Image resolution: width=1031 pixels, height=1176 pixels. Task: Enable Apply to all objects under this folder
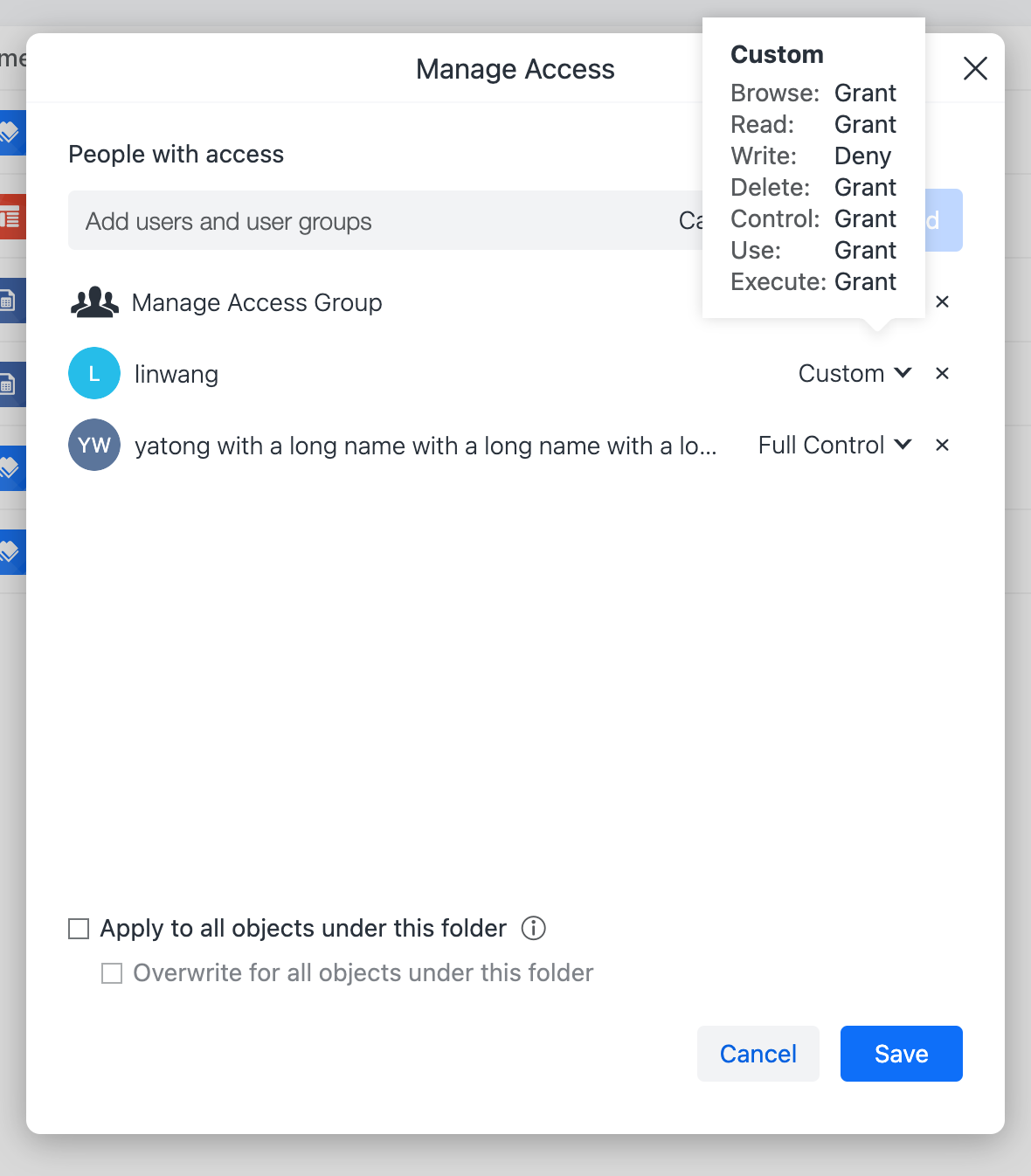[x=80, y=929]
